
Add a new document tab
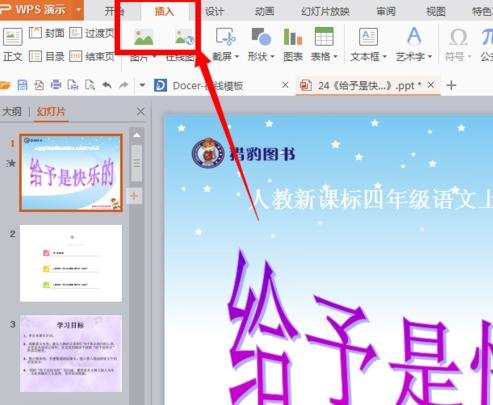click(x=451, y=85)
